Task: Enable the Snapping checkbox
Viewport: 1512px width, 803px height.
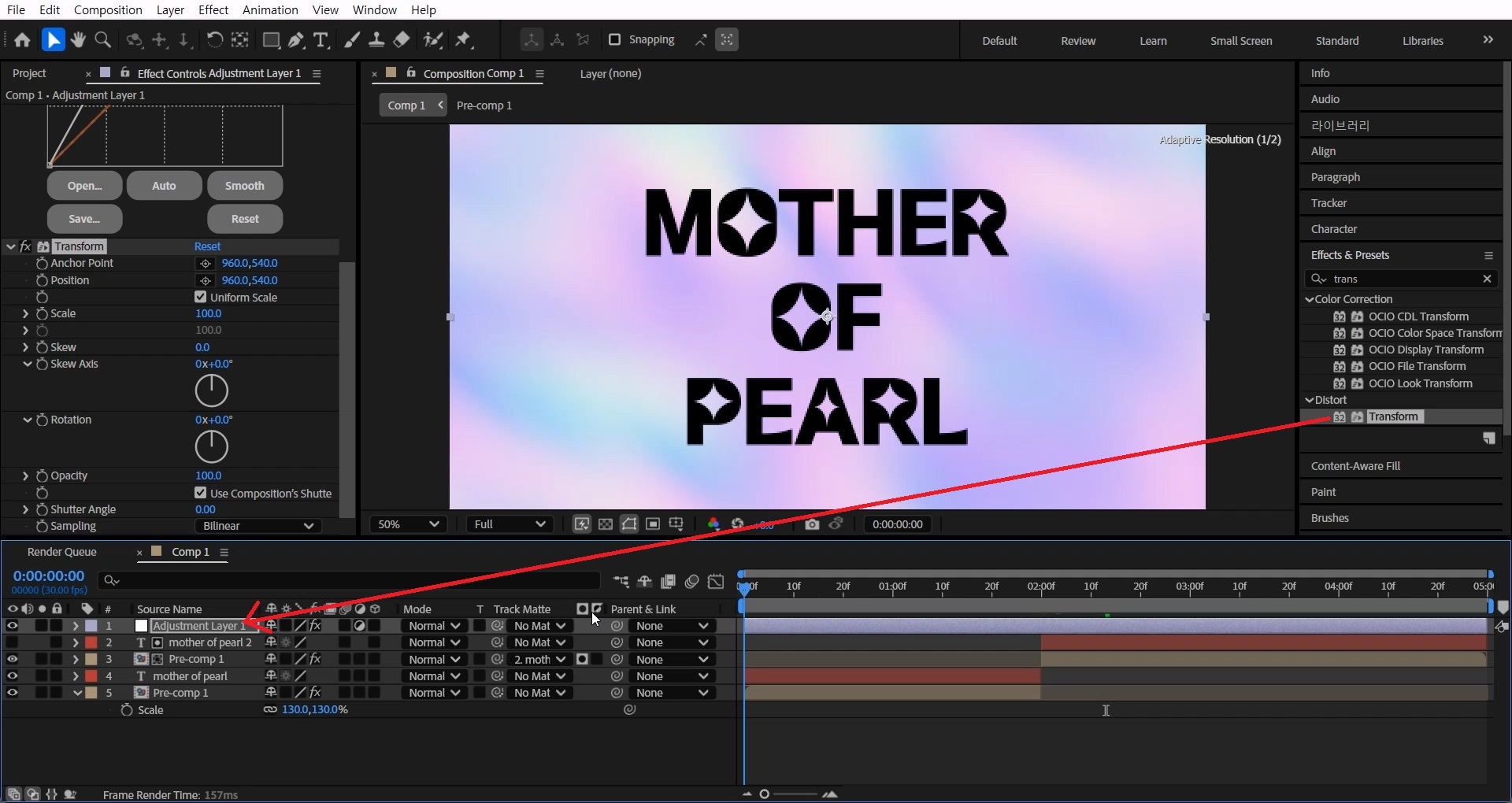Action: [x=615, y=39]
